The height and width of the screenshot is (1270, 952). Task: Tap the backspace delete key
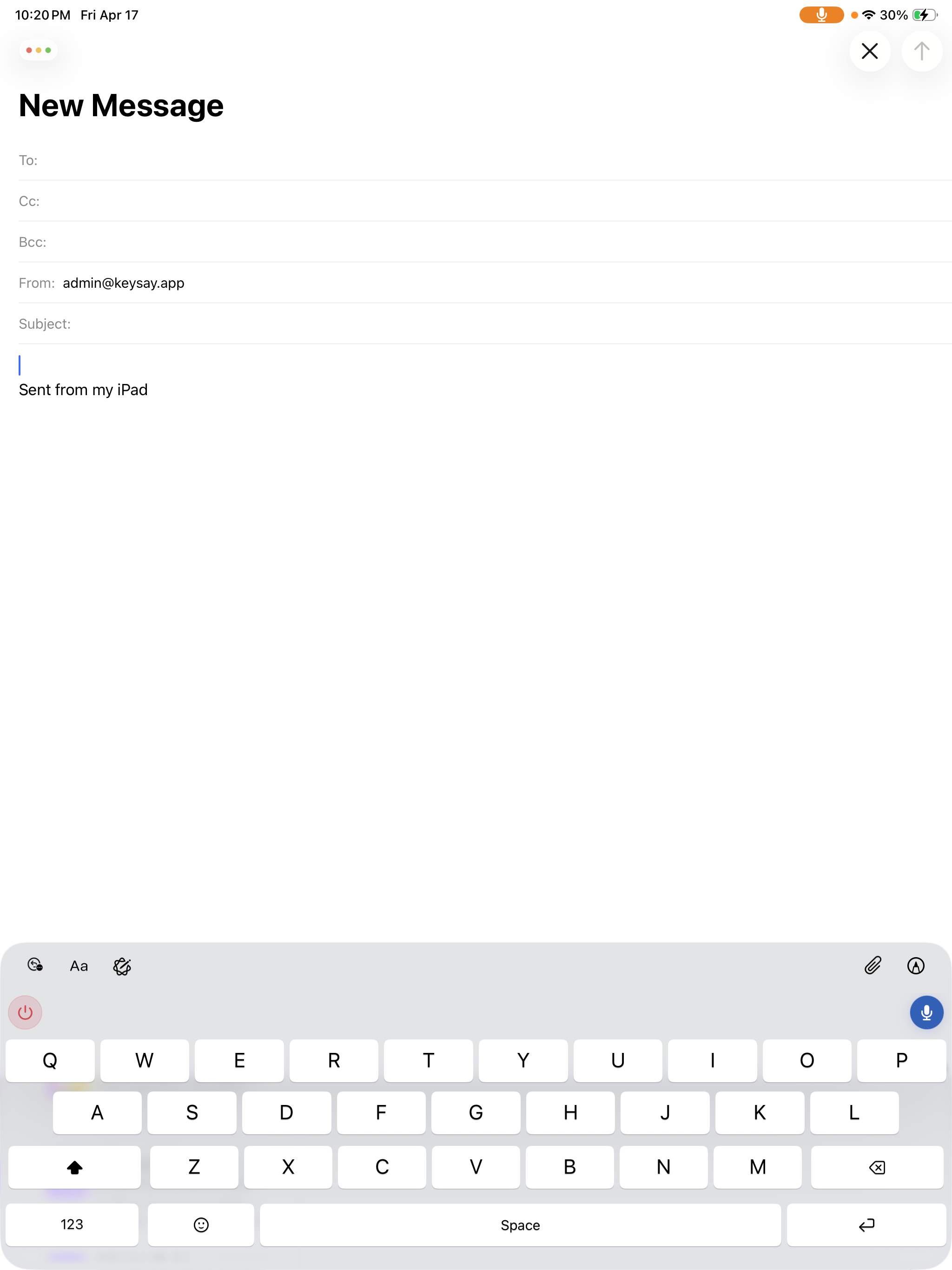pyautogui.click(x=877, y=1167)
